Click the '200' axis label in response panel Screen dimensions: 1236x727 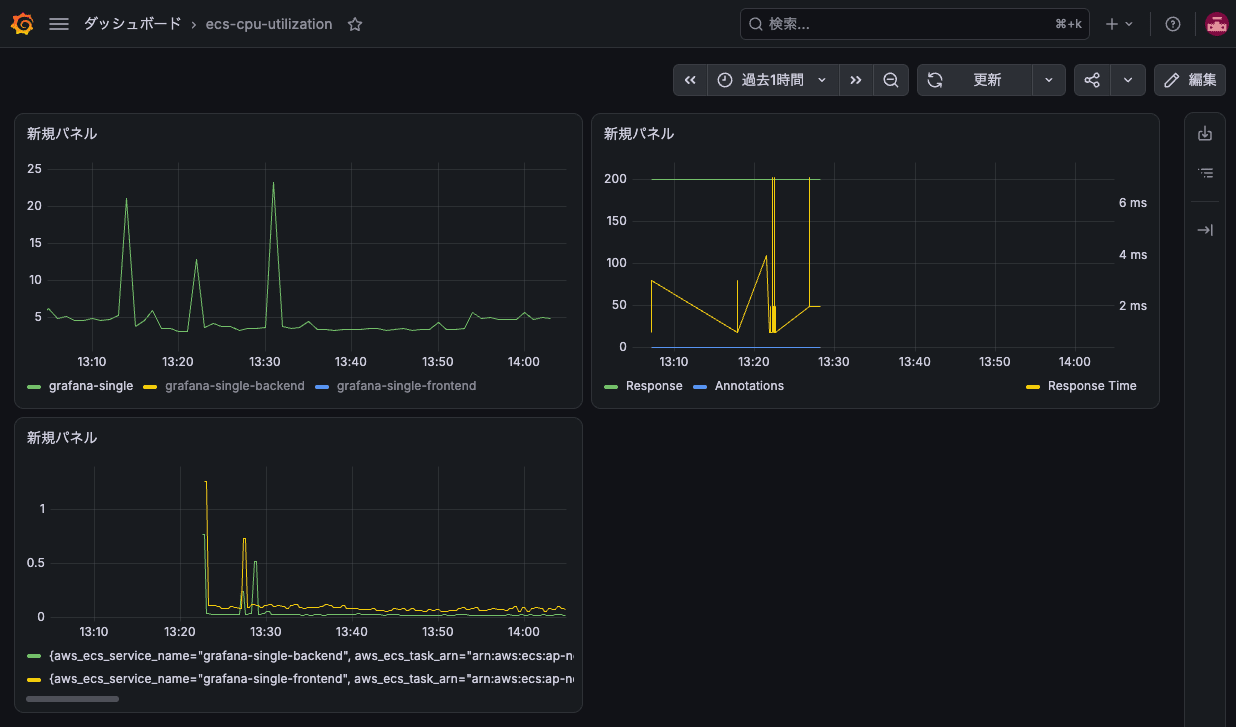[x=615, y=179]
